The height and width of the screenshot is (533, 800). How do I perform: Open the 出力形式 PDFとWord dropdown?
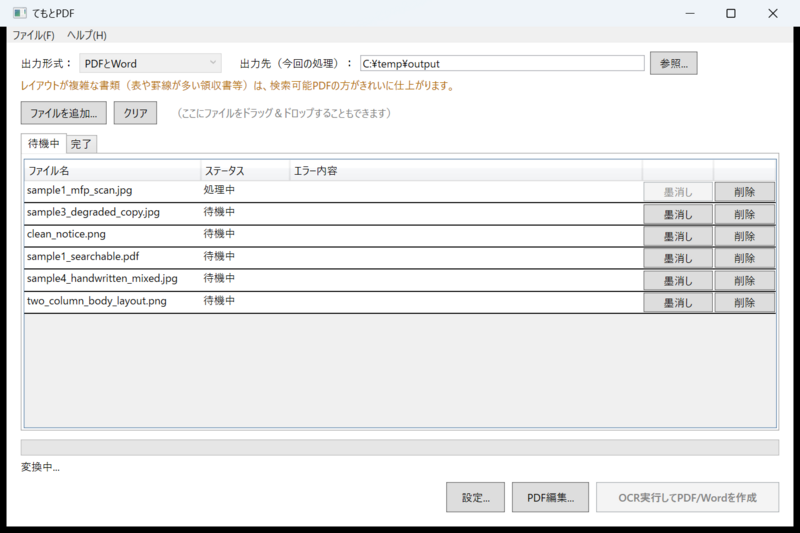(x=151, y=63)
